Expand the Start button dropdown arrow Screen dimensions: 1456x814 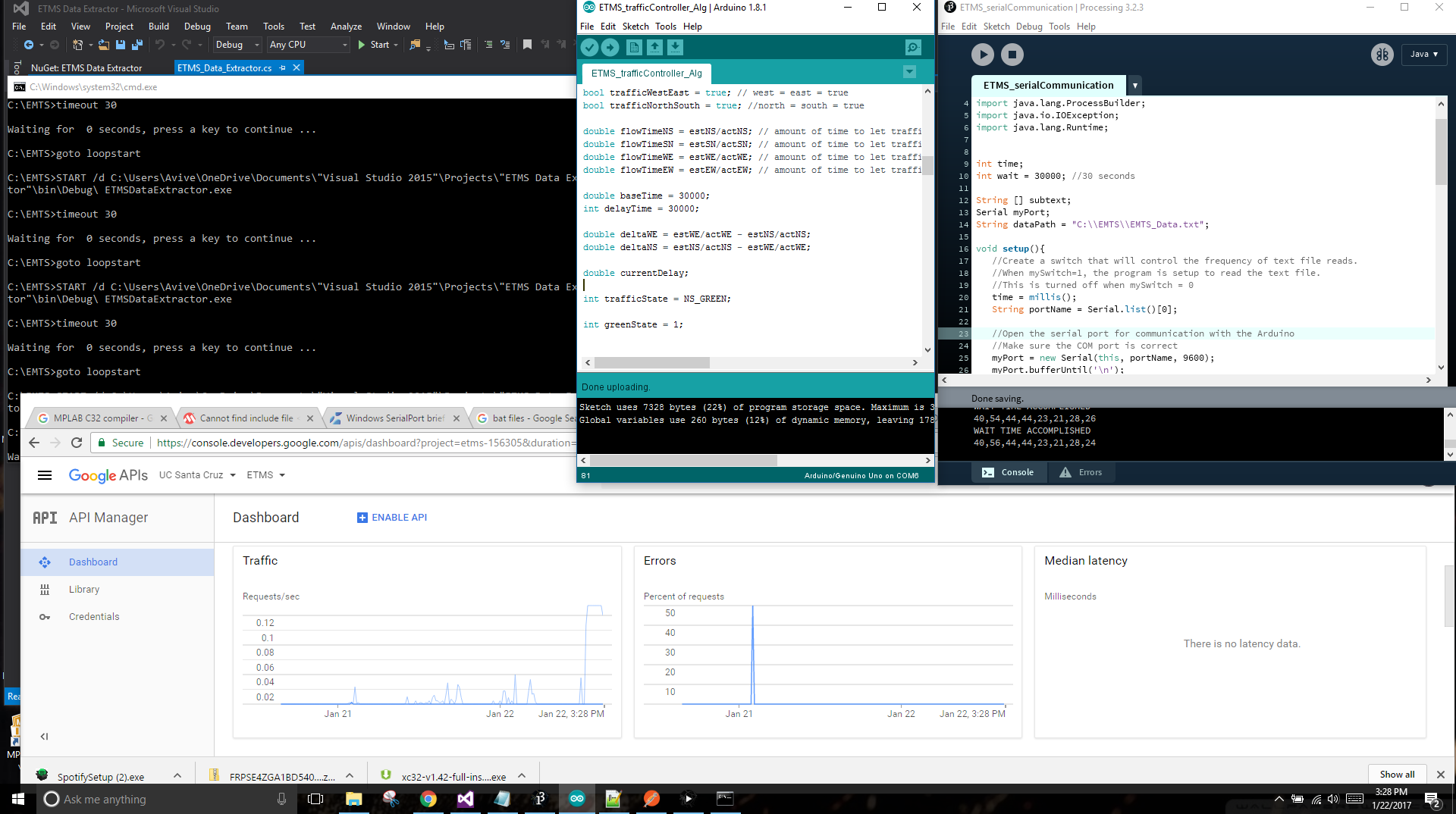tap(396, 45)
